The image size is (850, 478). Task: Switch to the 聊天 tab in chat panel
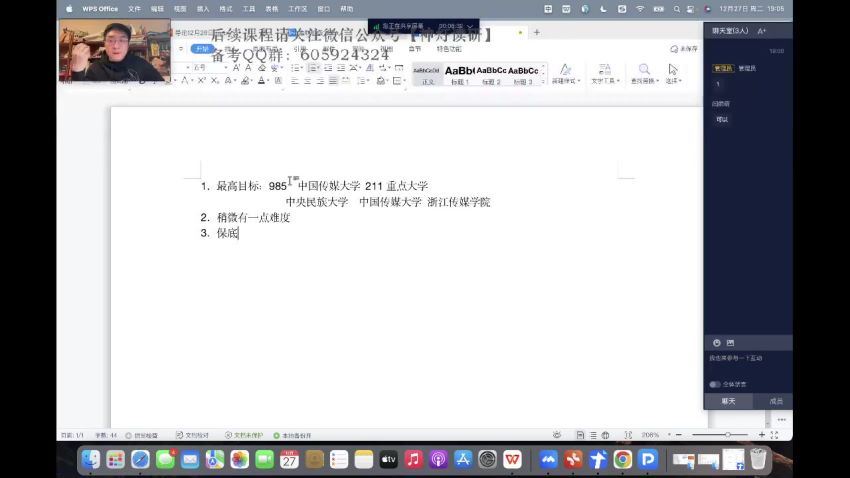[728, 401]
